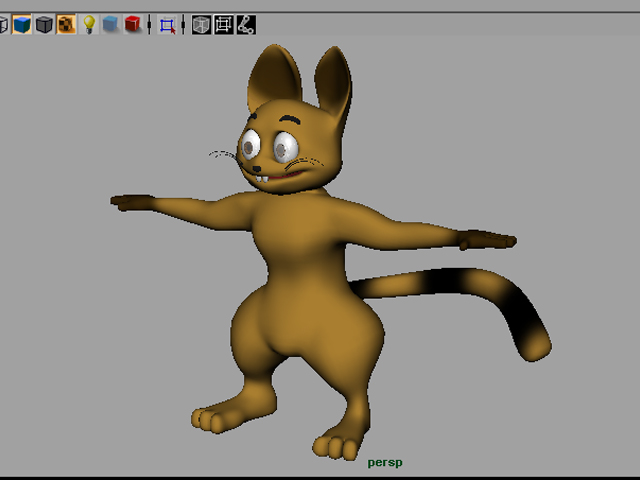
Task: Enable Wireframe on Shaded dark cube icon
Action: coord(44,24)
